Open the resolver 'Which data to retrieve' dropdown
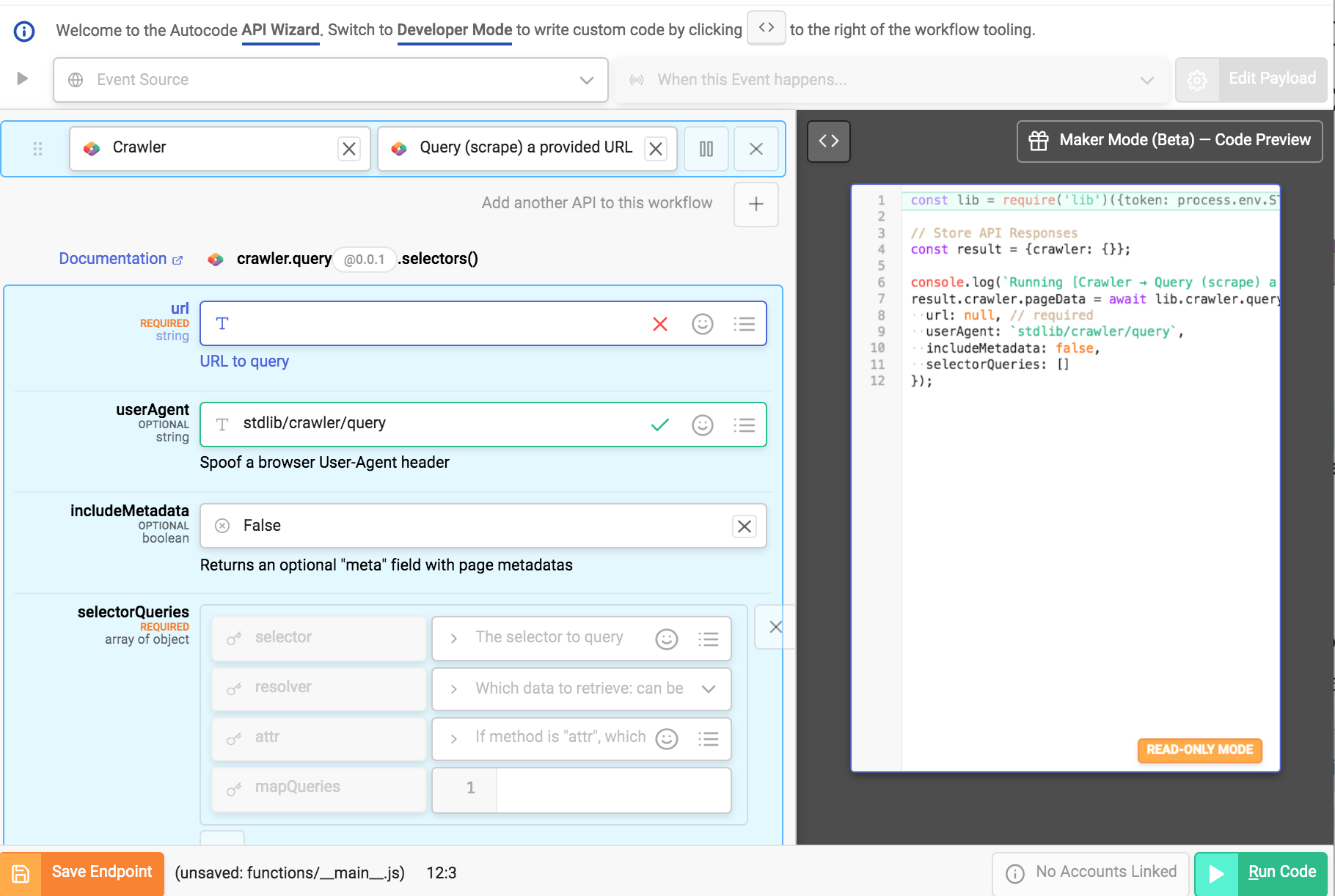1335x896 pixels. tap(582, 688)
